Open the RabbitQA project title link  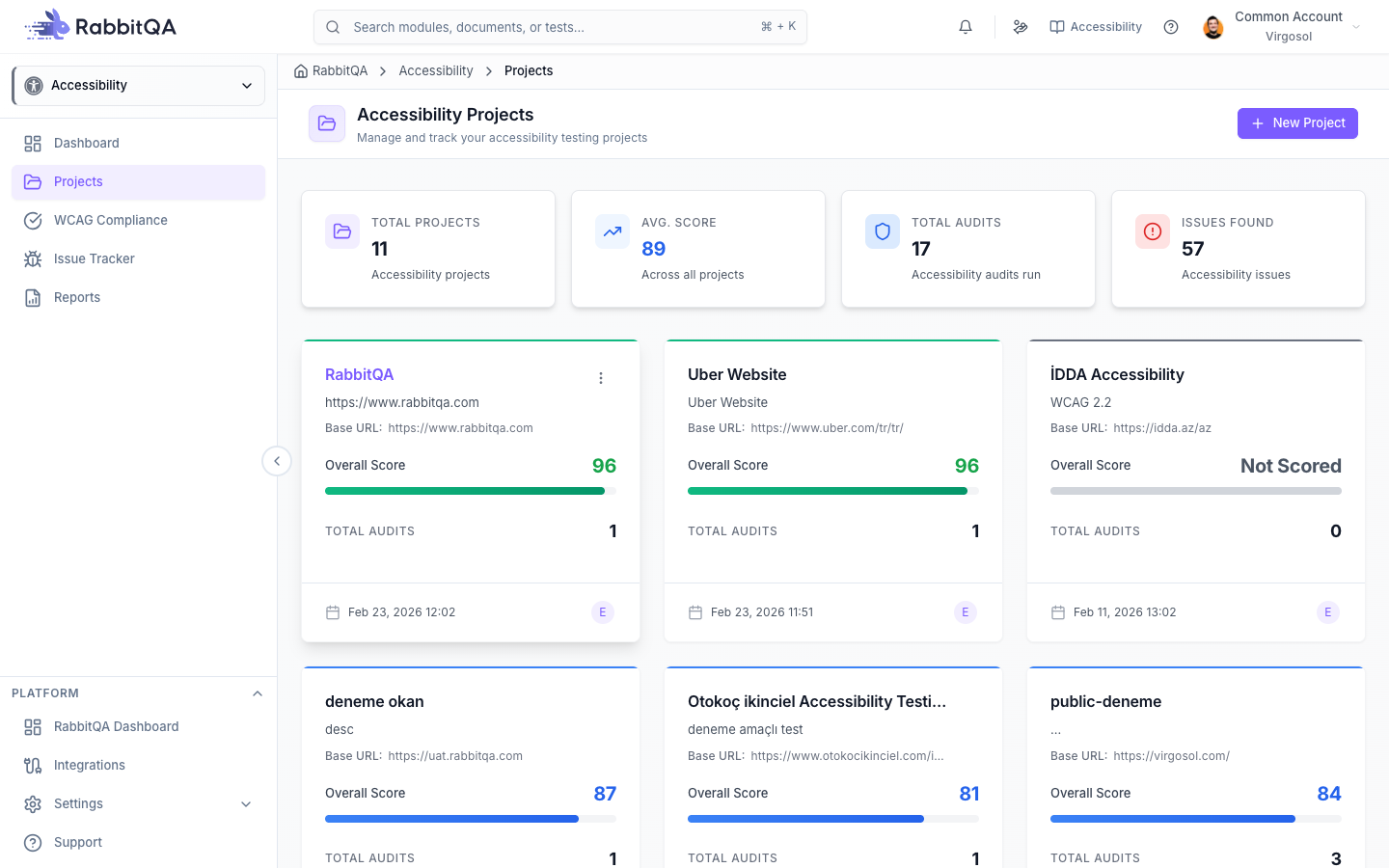359,374
